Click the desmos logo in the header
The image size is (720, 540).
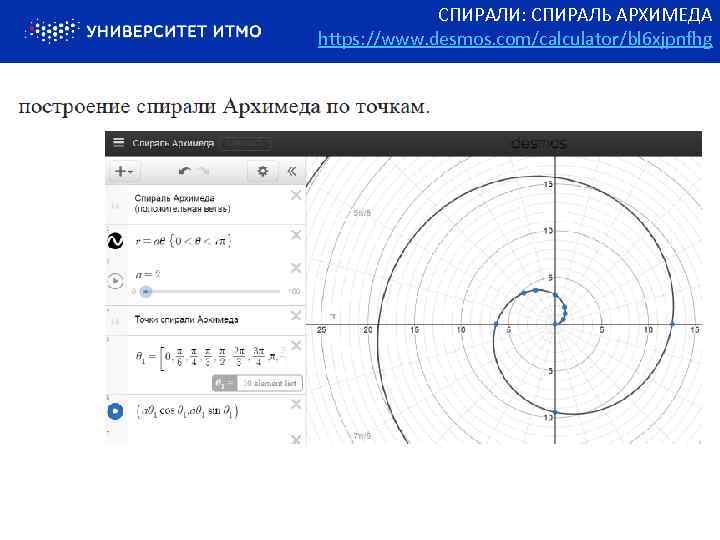tap(539, 143)
